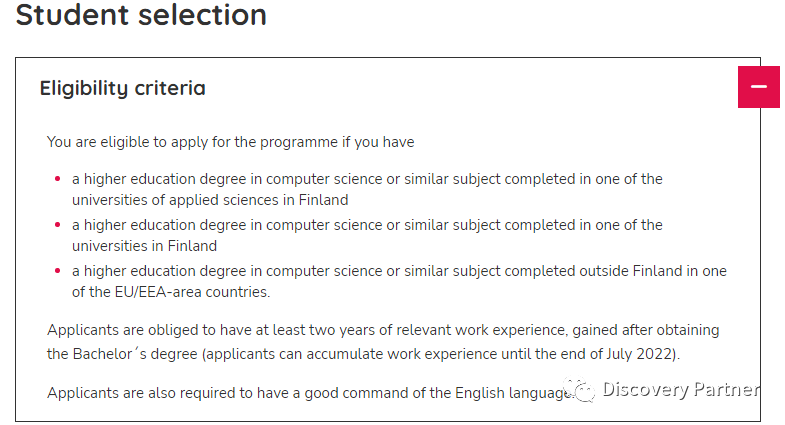
Task: Click the English language requirement sentence
Action: [x=309, y=393]
